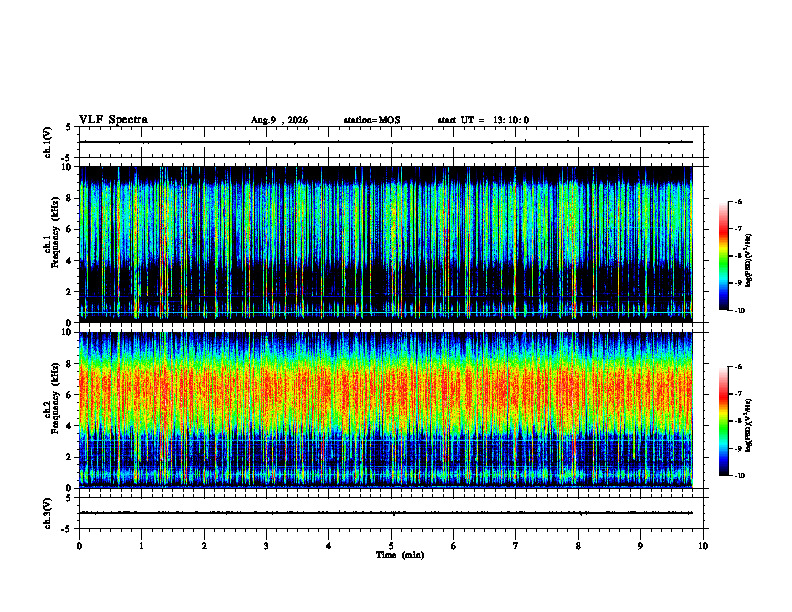
Task: Click time-axis tick label "7"
Action: (516, 546)
